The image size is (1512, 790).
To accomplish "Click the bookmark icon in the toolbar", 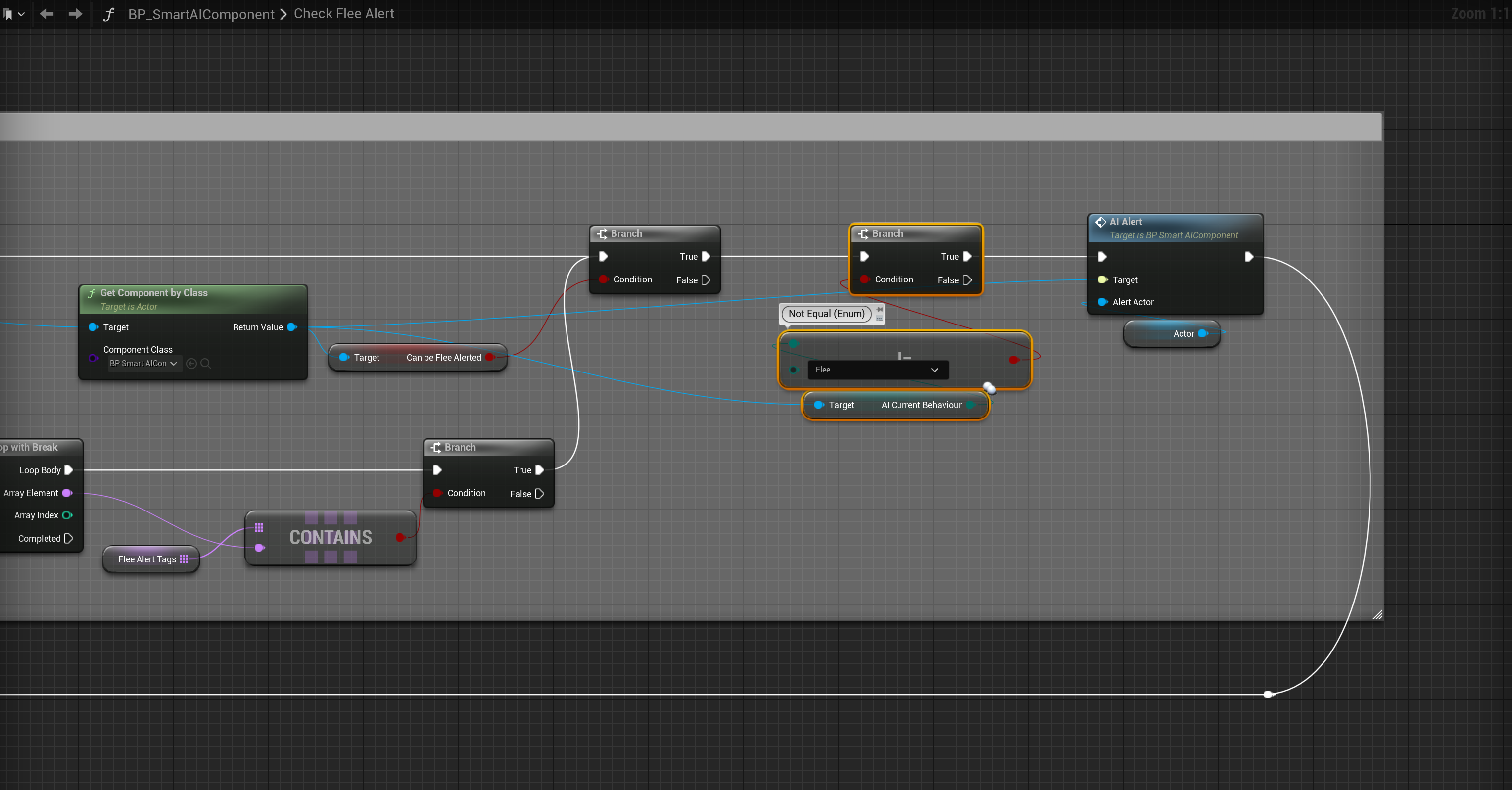I will pyautogui.click(x=9, y=13).
